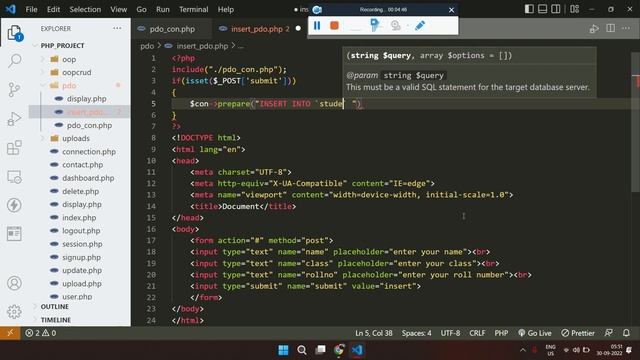Open Remote Explorer view in activity bar
This screenshot has height=360, width=640.
coord(15,177)
